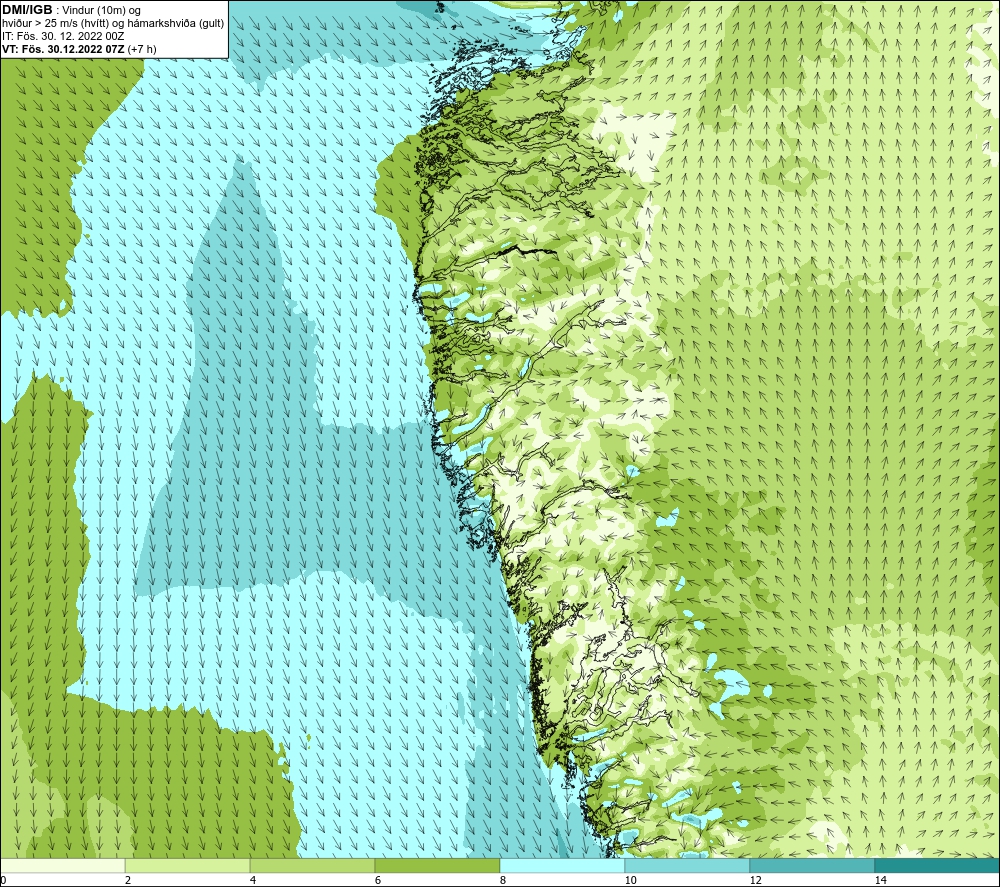Click the 'VT: Fös. 30.12.2022 07Z' line
1000x887 pixels.
(x=63, y=49)
